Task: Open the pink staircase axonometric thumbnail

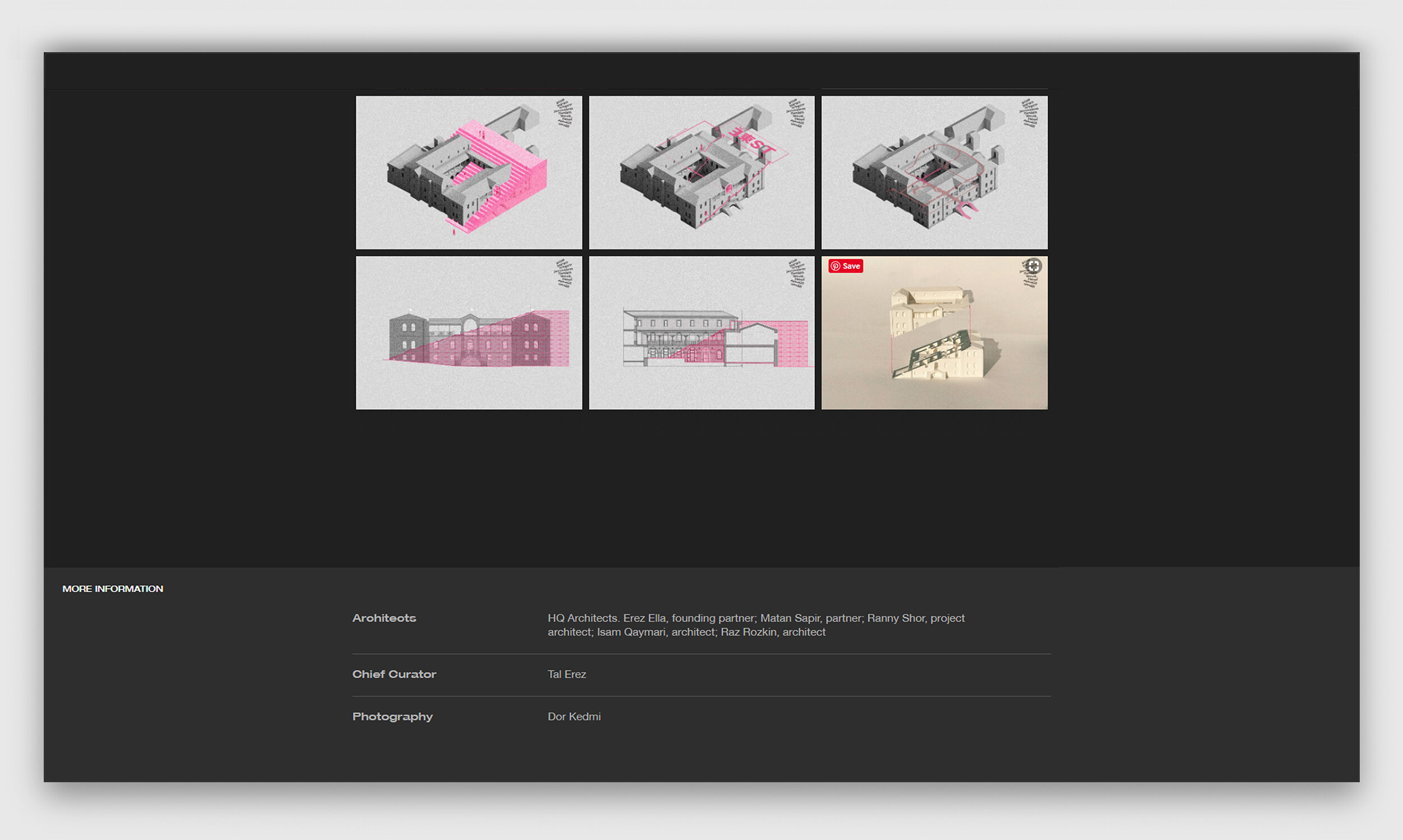Action: pos(469,172)
